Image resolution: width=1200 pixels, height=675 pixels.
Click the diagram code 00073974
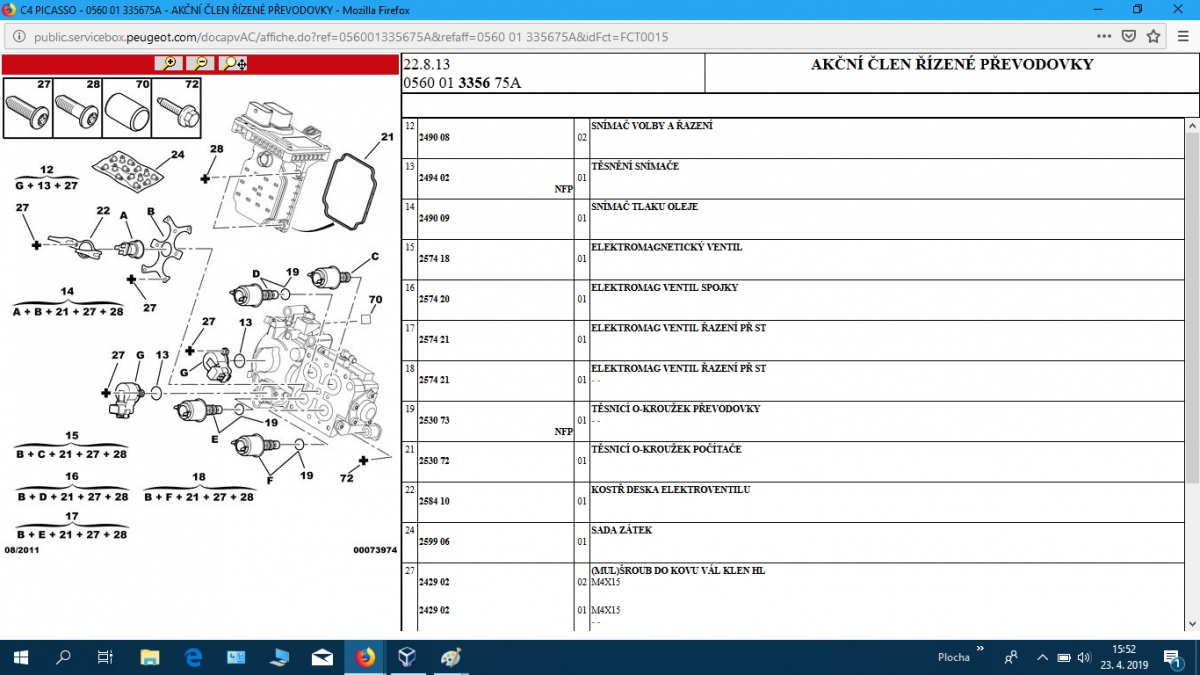(x=375, y=550)
